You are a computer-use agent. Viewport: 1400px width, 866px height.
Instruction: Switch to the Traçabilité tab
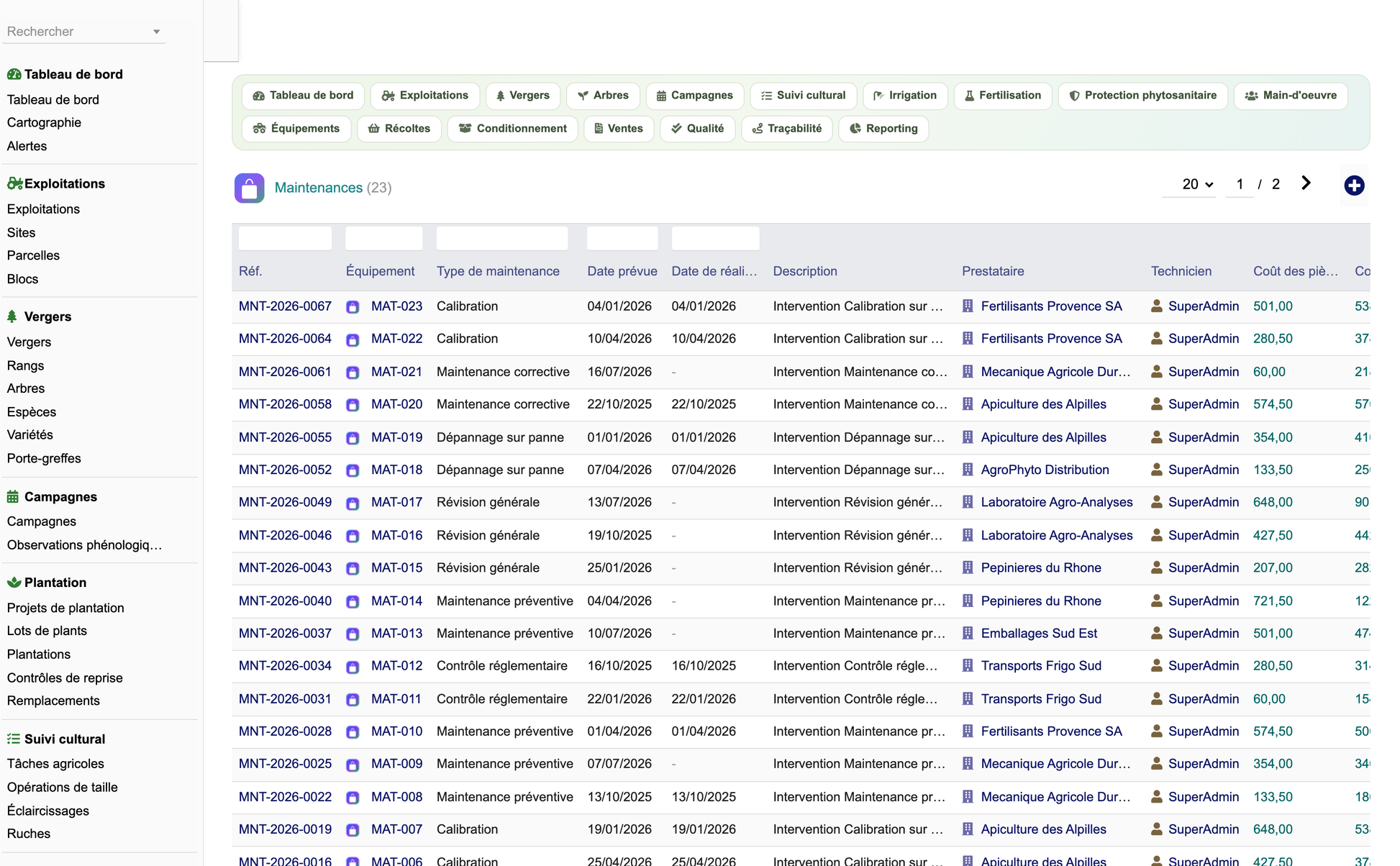click(x=787, y=129)
